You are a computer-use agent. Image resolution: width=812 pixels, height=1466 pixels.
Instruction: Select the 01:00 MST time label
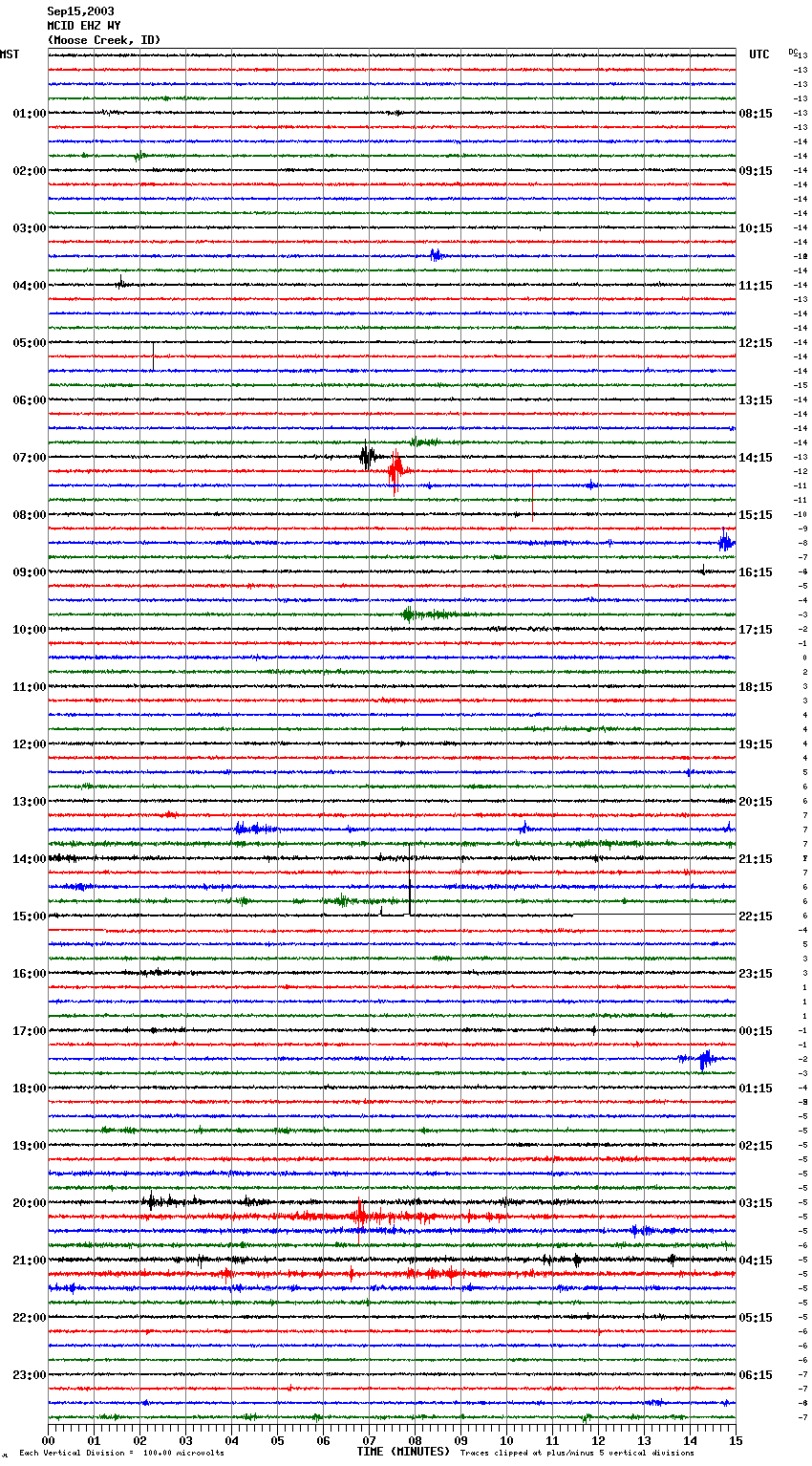pos(30,114)
